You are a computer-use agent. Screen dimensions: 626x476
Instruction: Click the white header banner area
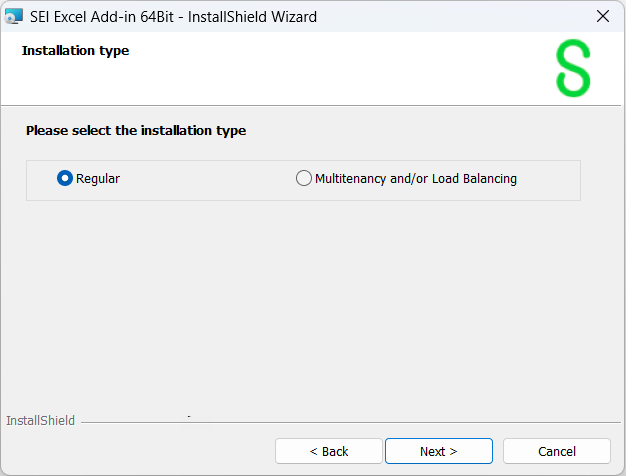300,75
